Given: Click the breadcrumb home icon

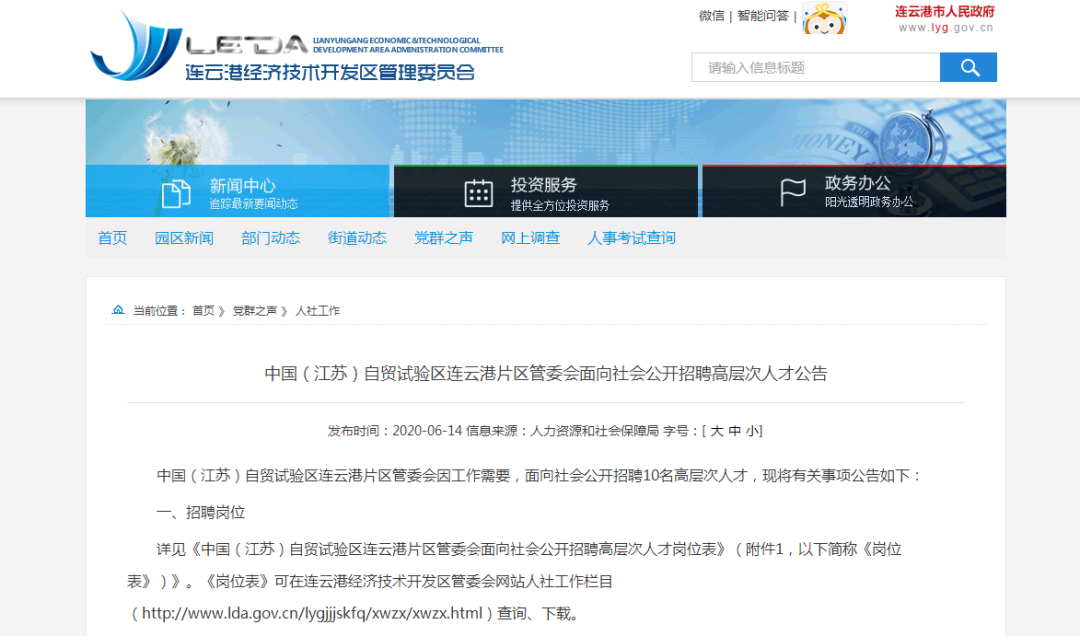Looking at the screenshot, I should (118, 310).
